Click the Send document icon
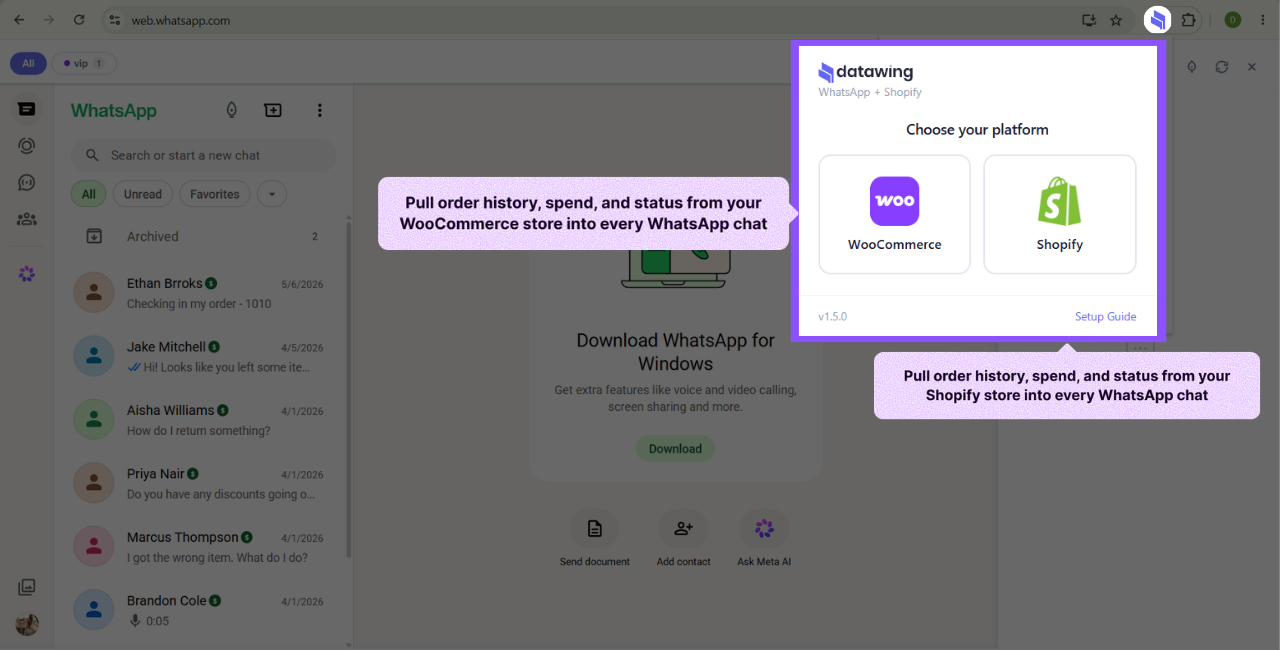The height and width of the screenshot is (650, 1280). [595, 529]
